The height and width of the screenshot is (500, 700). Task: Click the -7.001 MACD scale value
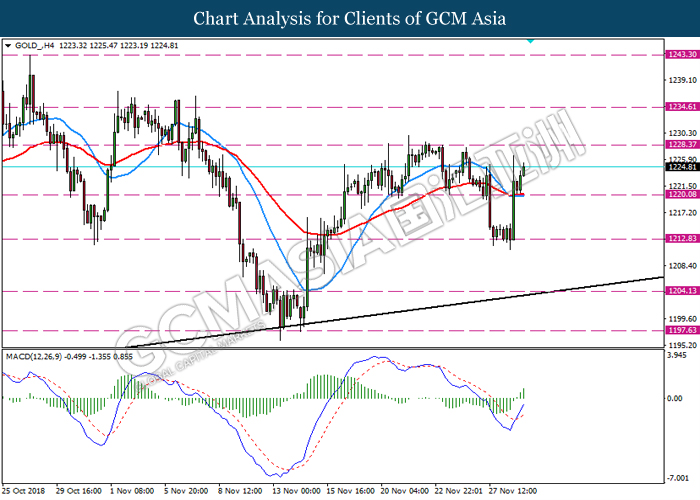pyautogui.click(x=678, y=478)
